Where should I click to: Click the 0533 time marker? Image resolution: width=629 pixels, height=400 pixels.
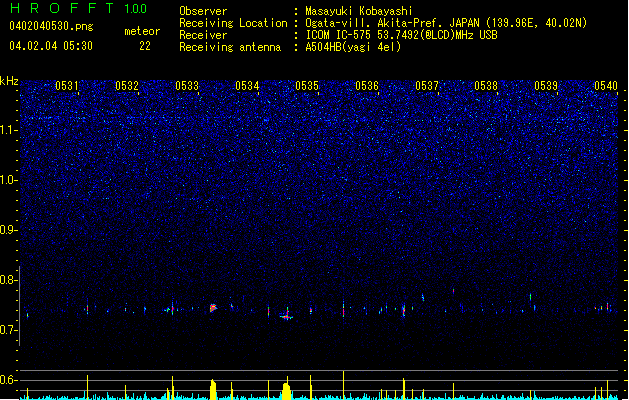[187, 86]
